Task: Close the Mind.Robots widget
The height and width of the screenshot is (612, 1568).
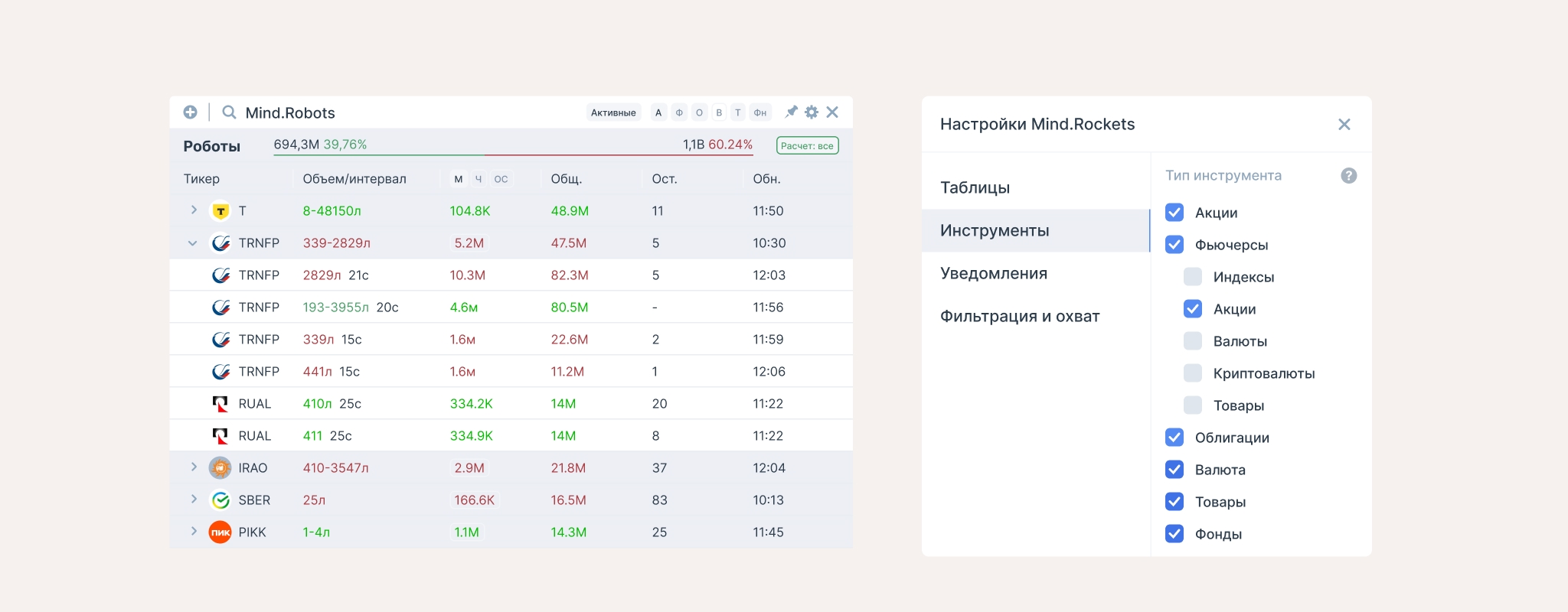Action: point(832,112)
